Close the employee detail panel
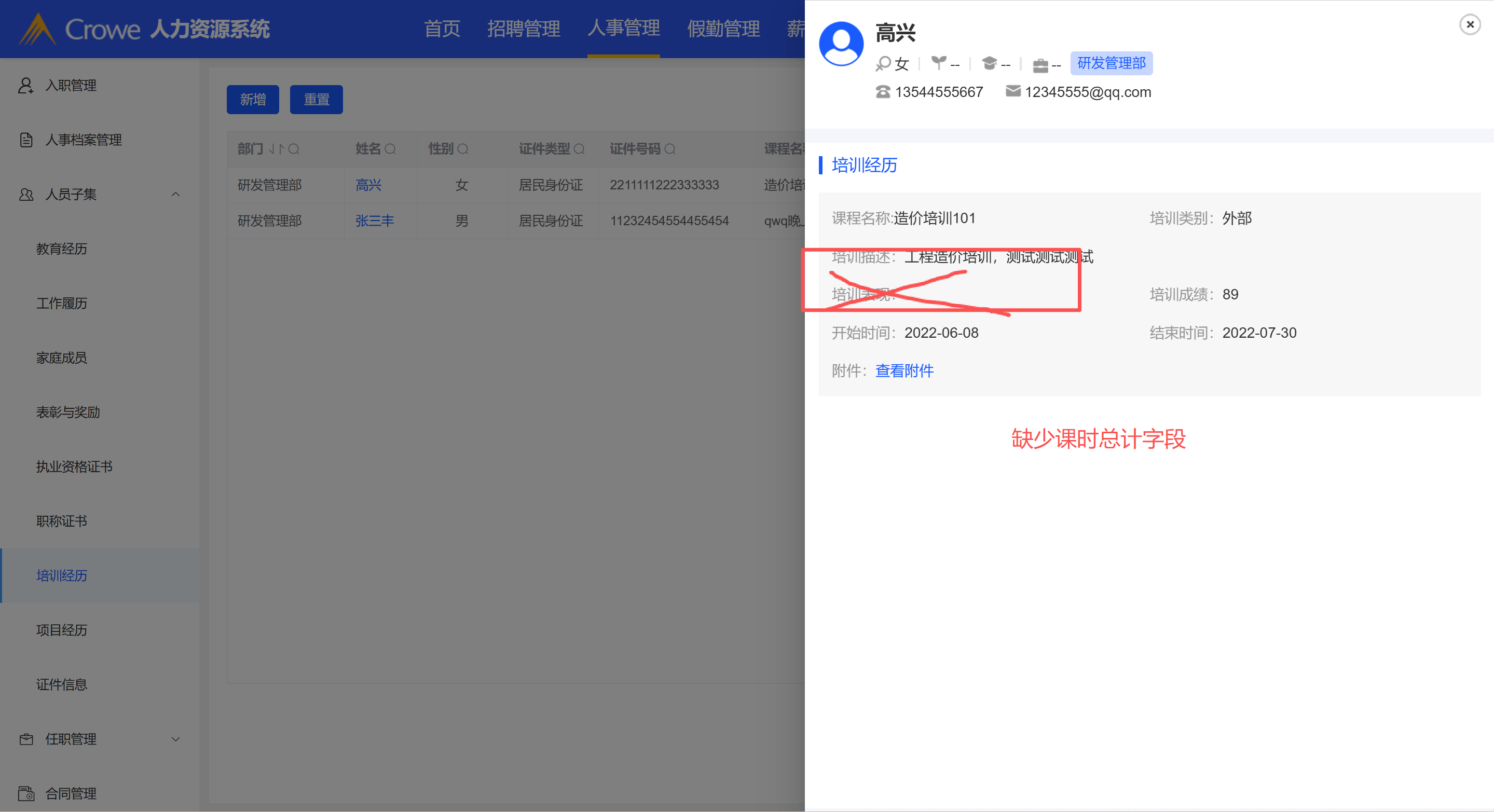Image resolution: width=1494 pixels, height=812 pixels. click(x=1470, y=24)
